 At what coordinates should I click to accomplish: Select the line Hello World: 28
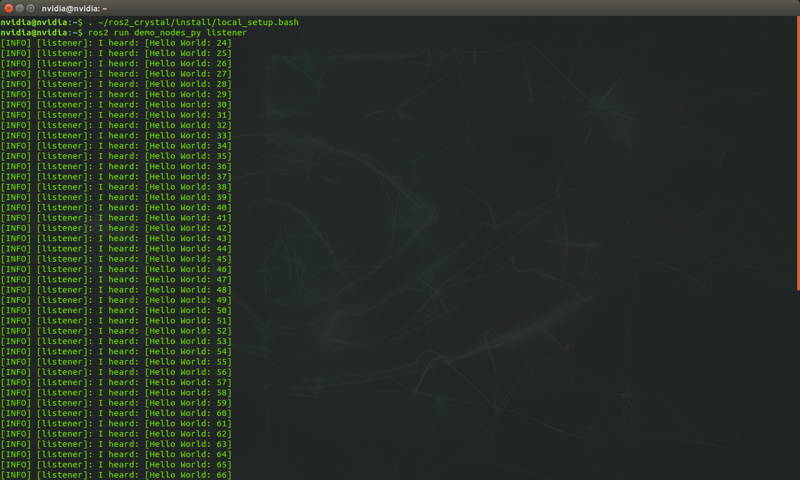click(116, 84)
